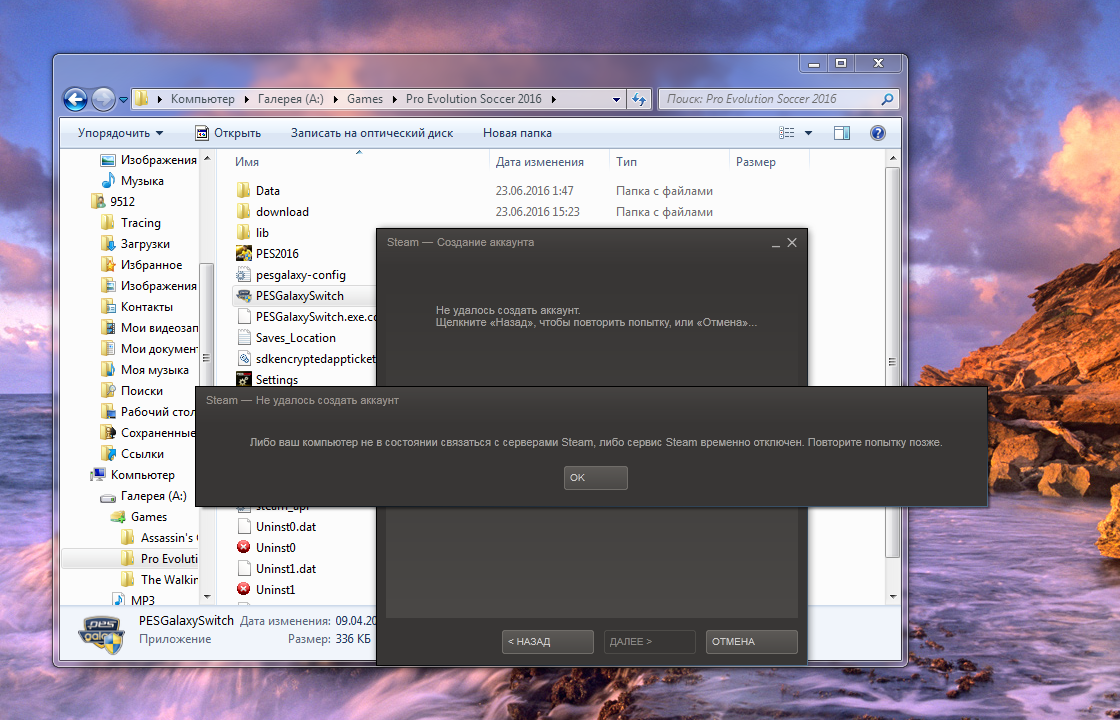Click the НАЗАД button in Steam
This screenshot has height=720, width=1120.
[547, 642]
